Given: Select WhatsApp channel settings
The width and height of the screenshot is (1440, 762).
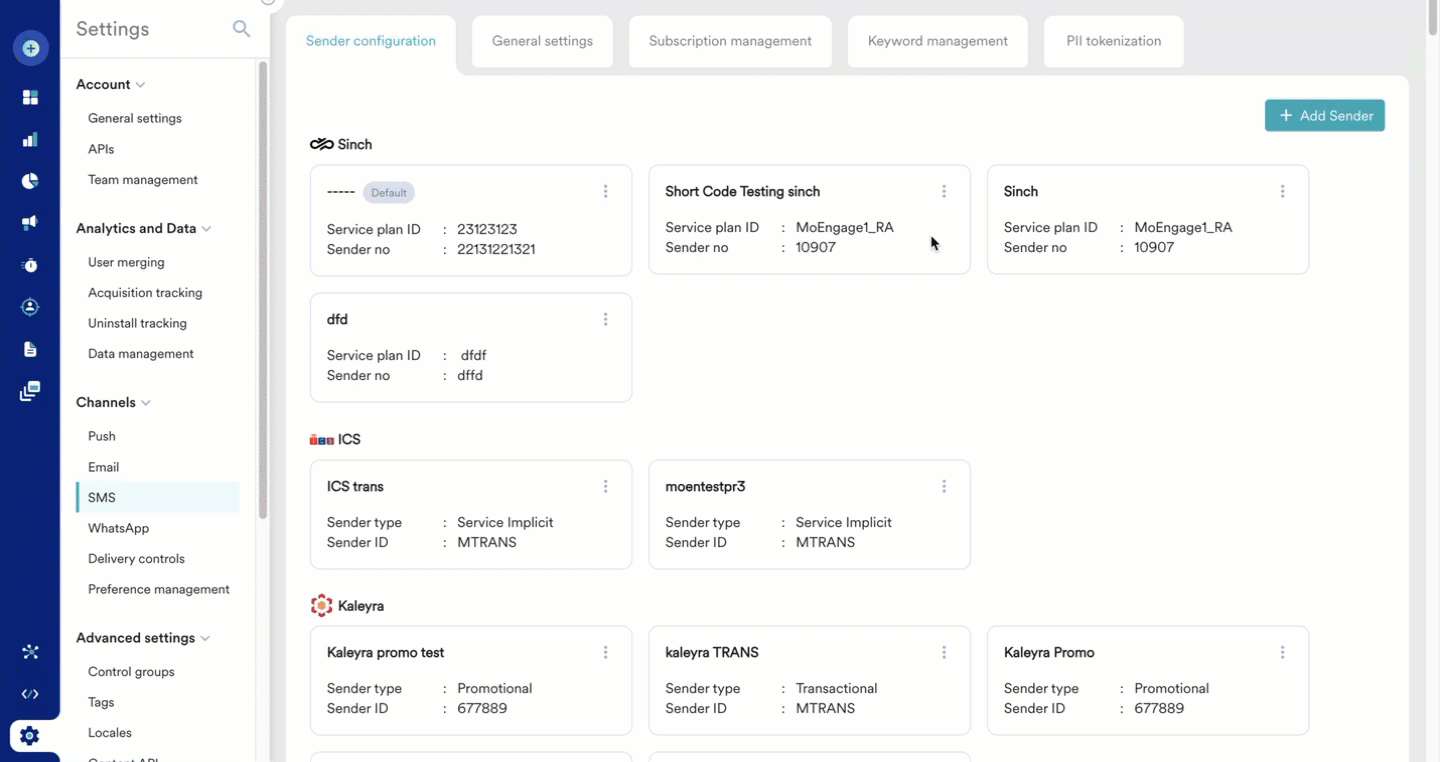Looking at the screenshot, I should coord(118,528).
